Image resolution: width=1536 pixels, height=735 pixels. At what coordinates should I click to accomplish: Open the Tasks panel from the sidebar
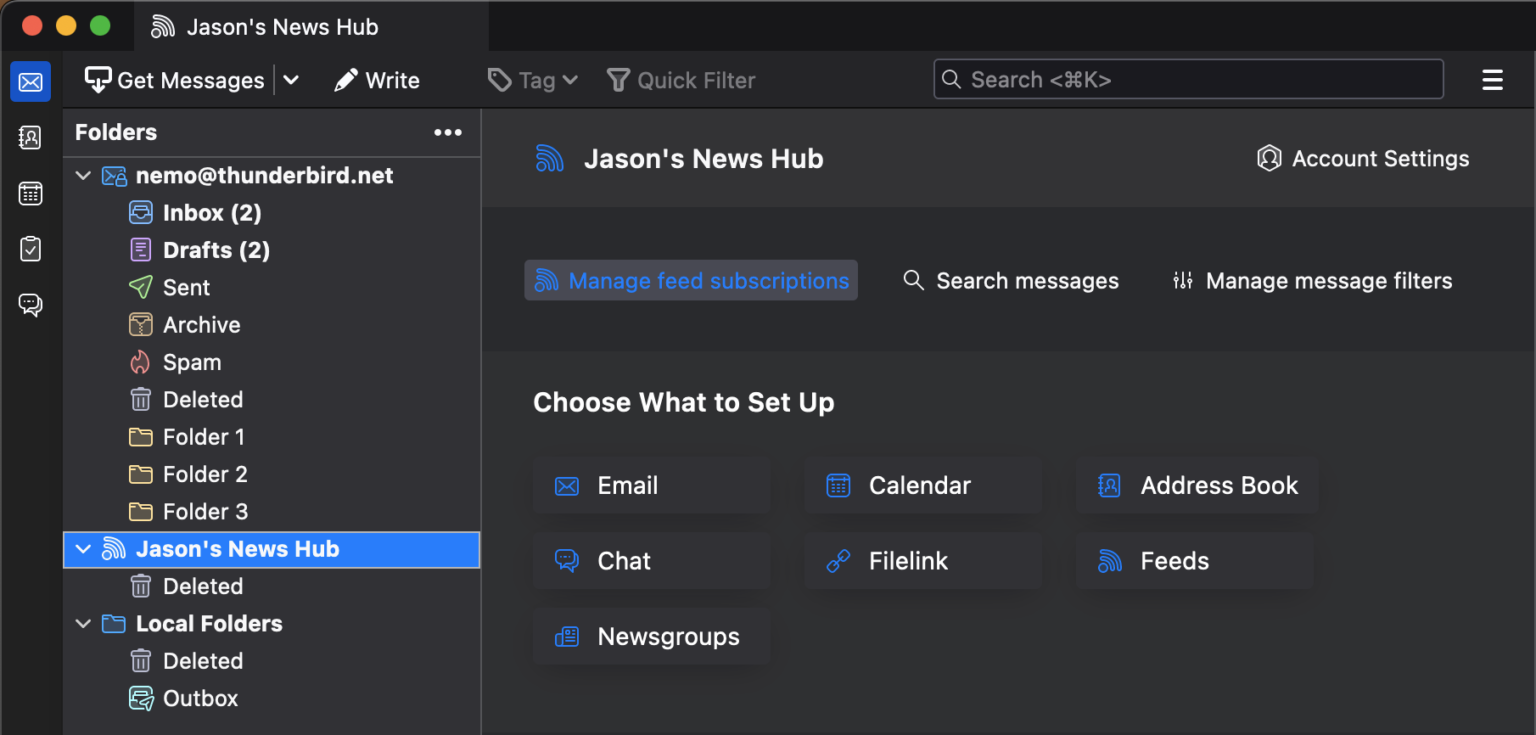point(30,249)
